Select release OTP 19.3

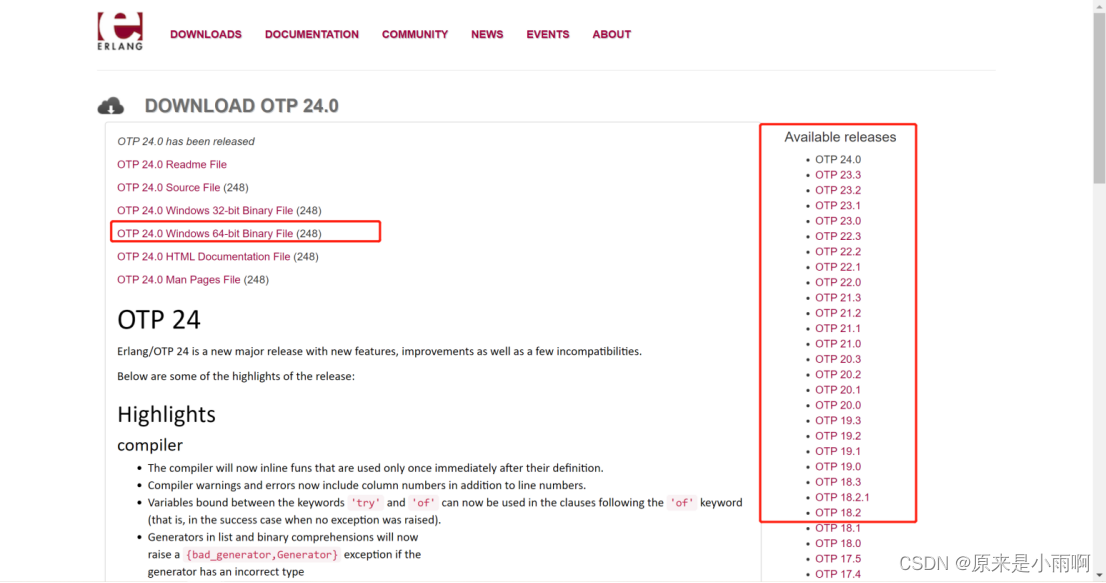point(838,420)
